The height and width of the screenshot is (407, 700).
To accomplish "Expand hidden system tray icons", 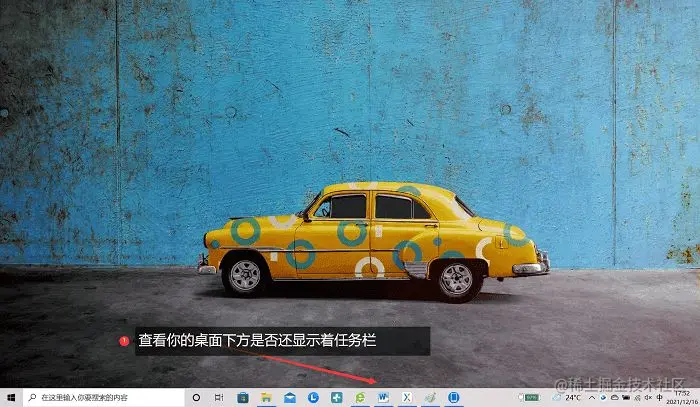I will pos(592,397).
